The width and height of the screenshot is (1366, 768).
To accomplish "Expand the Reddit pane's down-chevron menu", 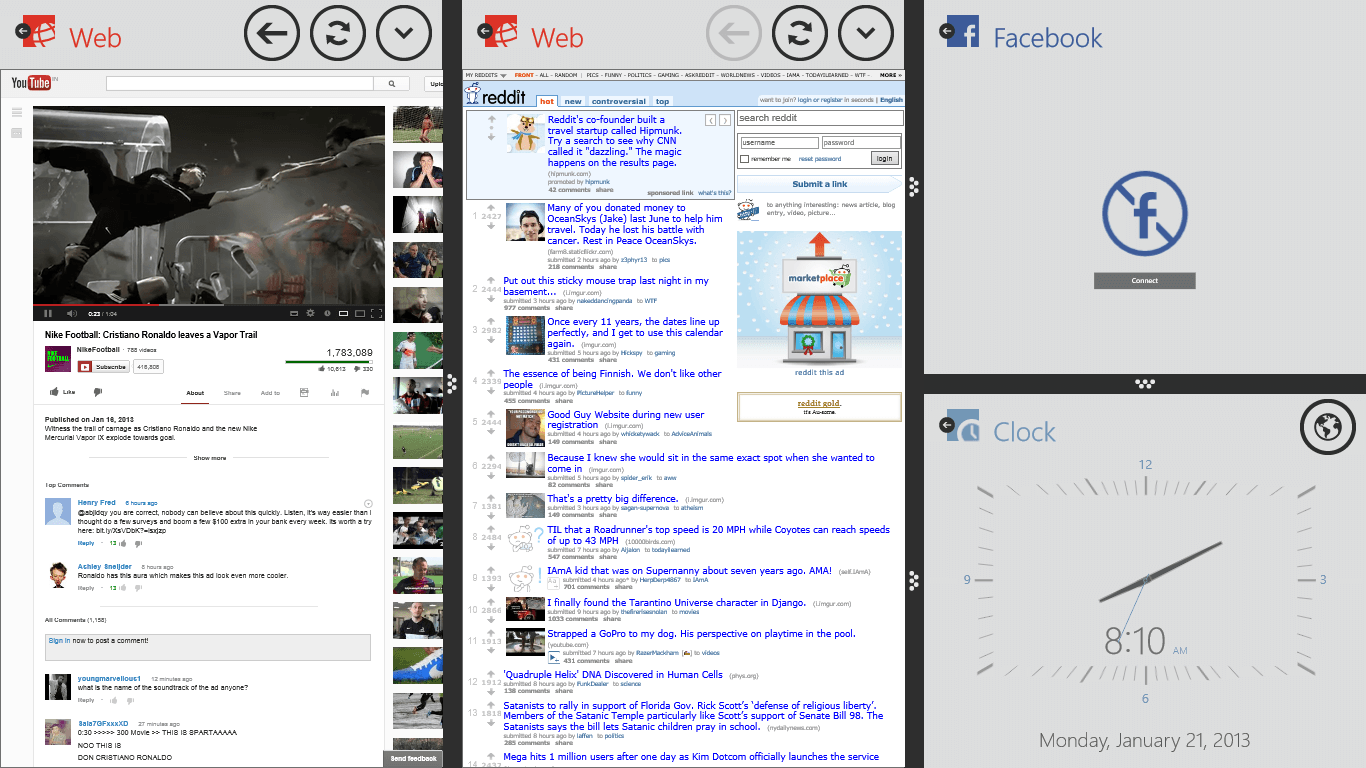I will (x=865, y=35).
